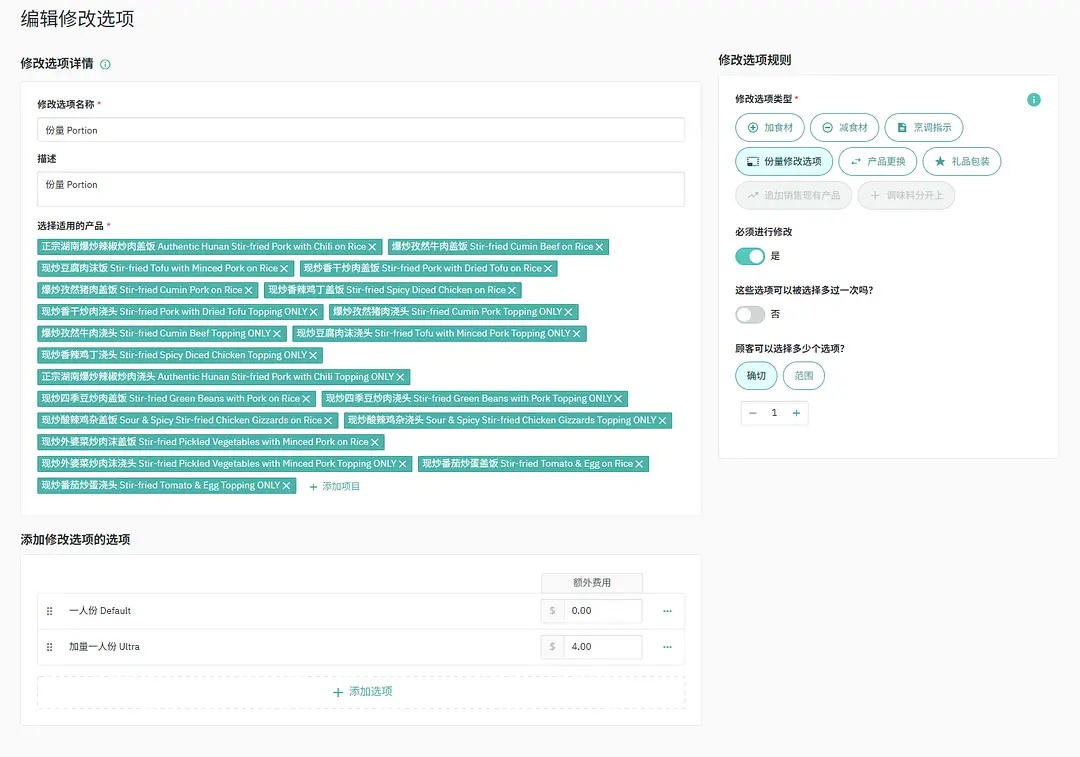Screen dimensions: 1080x757
Task: Select the 范围 range option
Action: tap(803, 376)
